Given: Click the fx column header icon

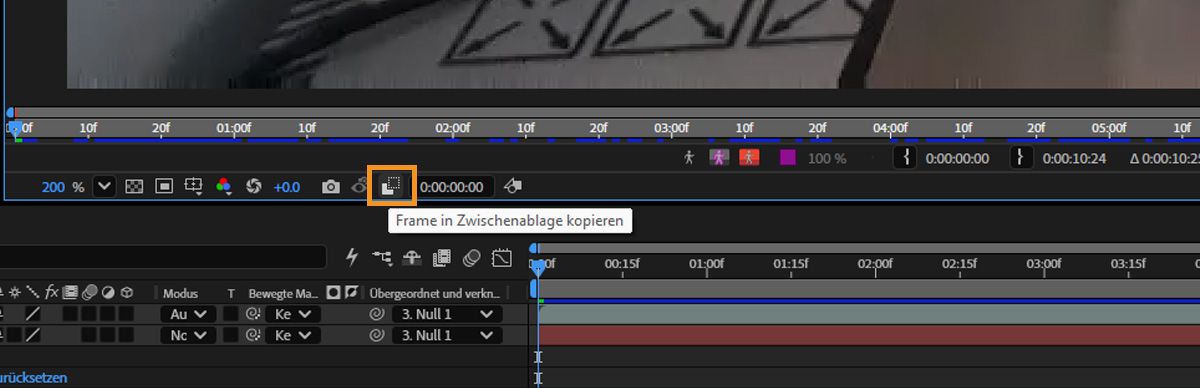Looking at the screenshot, I should (x=52, y=293).
